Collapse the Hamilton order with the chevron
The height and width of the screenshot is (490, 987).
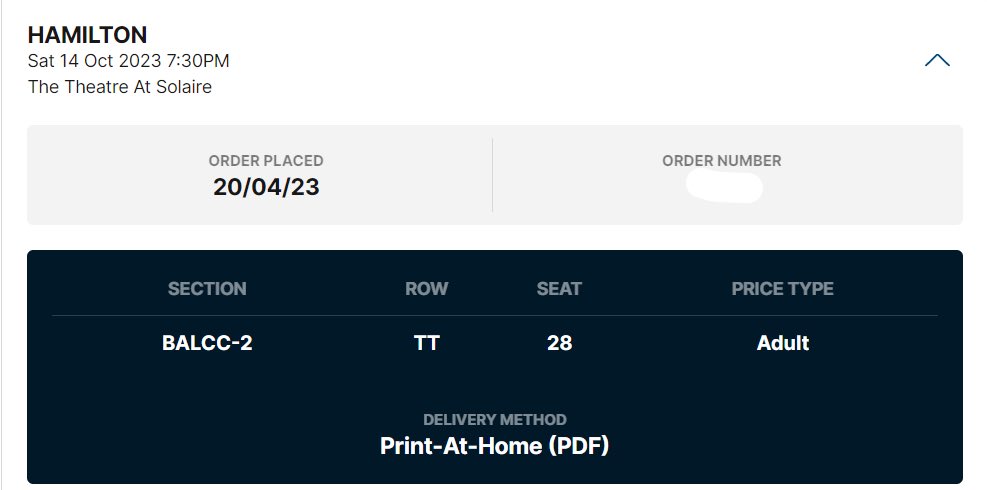pyautogui.click(x=937, y=60)
